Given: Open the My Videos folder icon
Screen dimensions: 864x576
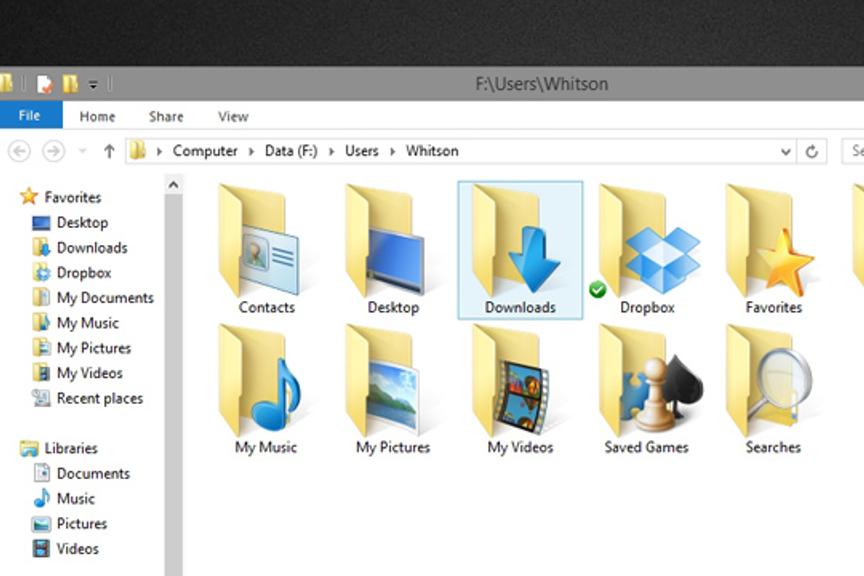Looking at the screenshot, I should click(x=520, y=387).
